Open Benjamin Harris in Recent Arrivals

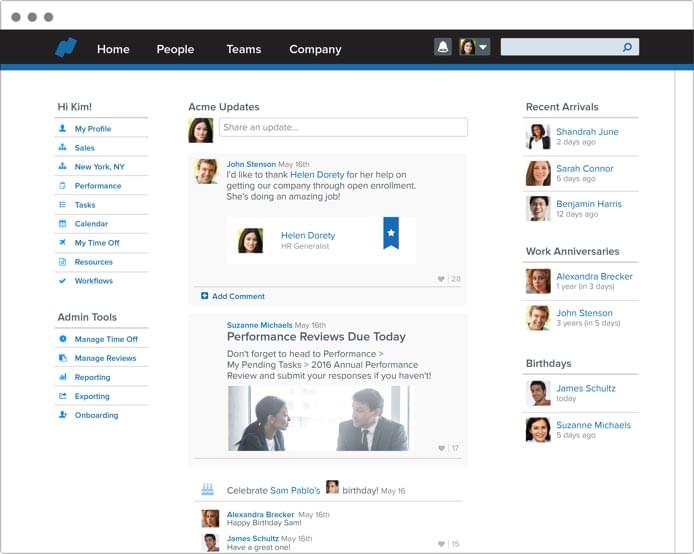pyautogui.click(x=589, y=204)
